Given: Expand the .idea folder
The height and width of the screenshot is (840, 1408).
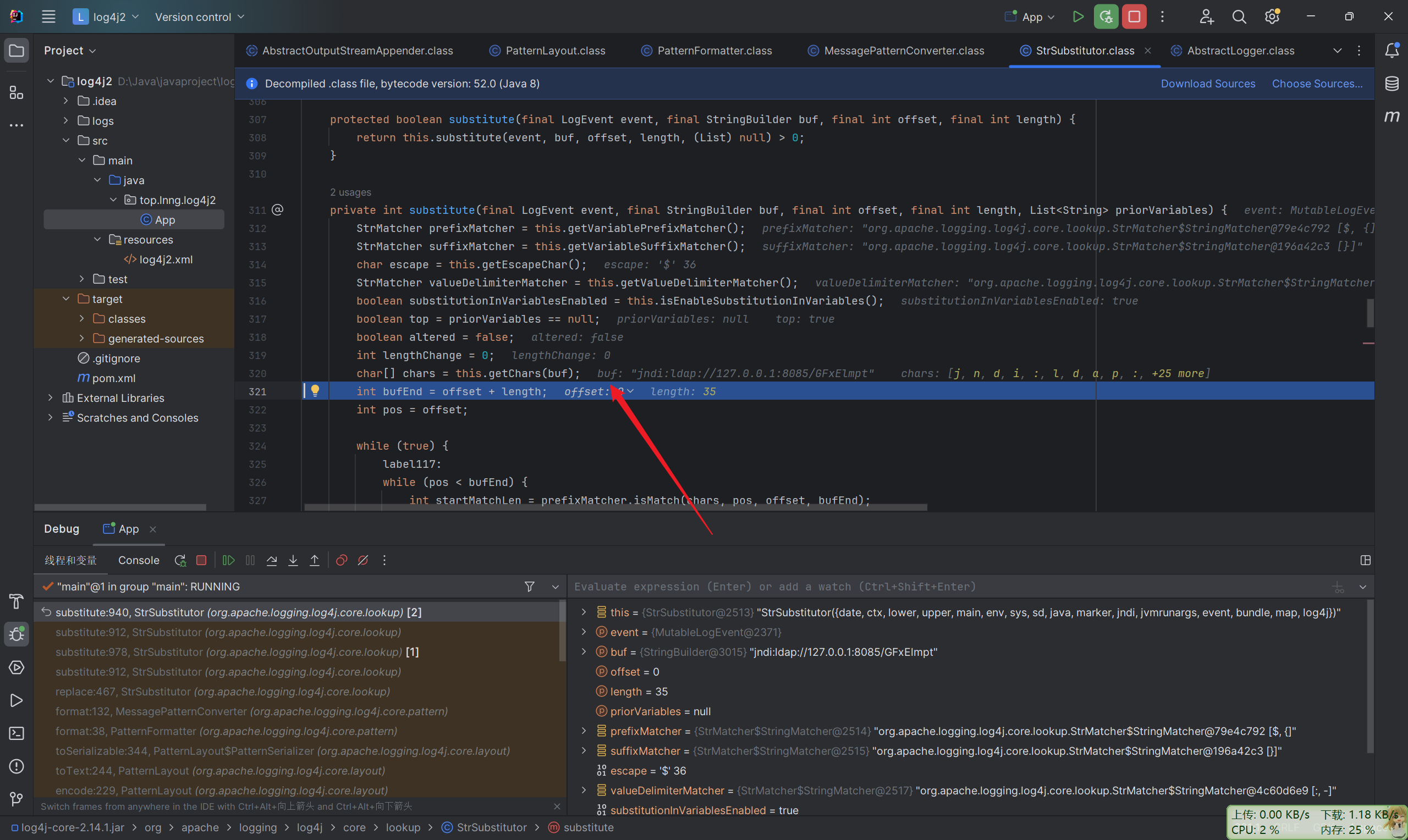Looking at the screenshot, I should click(x=65, y=101).
